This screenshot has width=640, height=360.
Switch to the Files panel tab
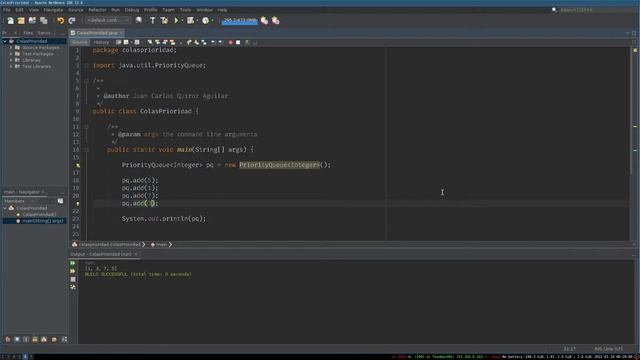click(28, 33)
